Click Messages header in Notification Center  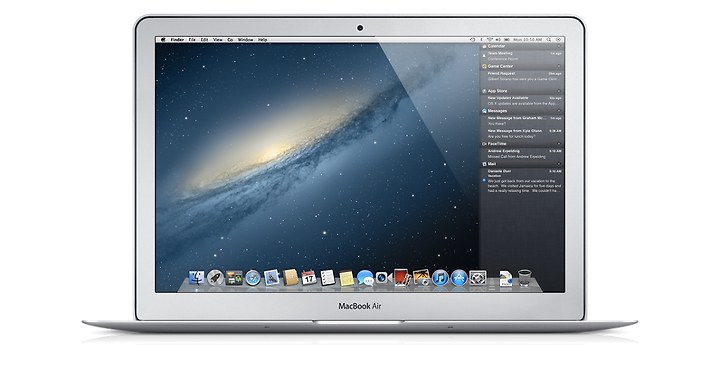coord(522,111)
